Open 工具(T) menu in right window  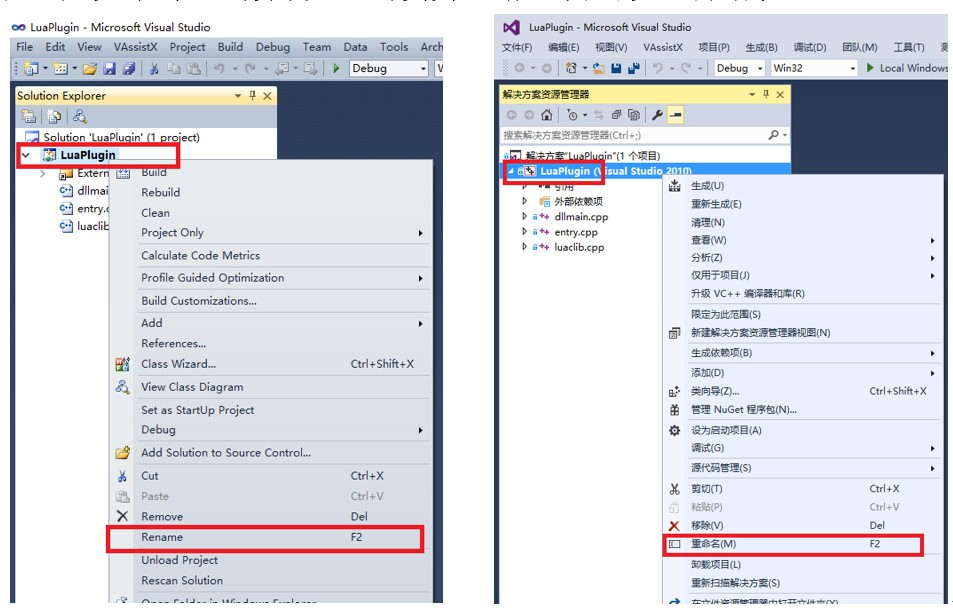point(909,47)
